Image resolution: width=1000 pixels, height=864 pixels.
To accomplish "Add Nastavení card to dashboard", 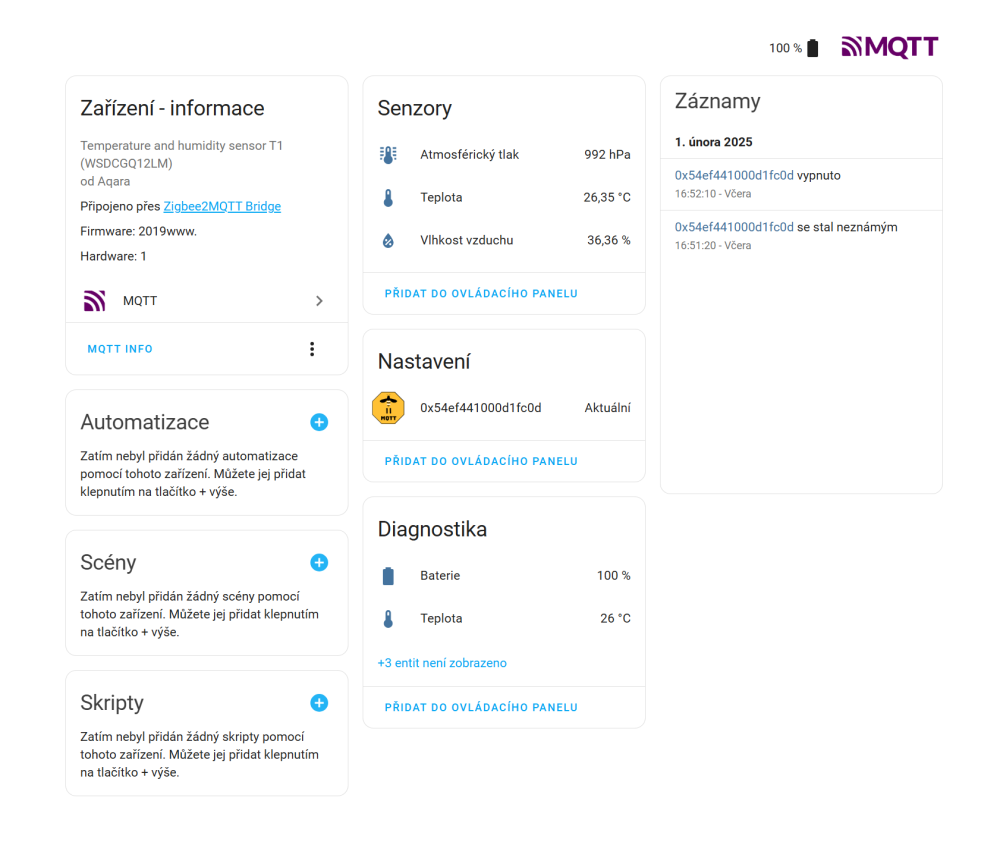I will [481, 461].
